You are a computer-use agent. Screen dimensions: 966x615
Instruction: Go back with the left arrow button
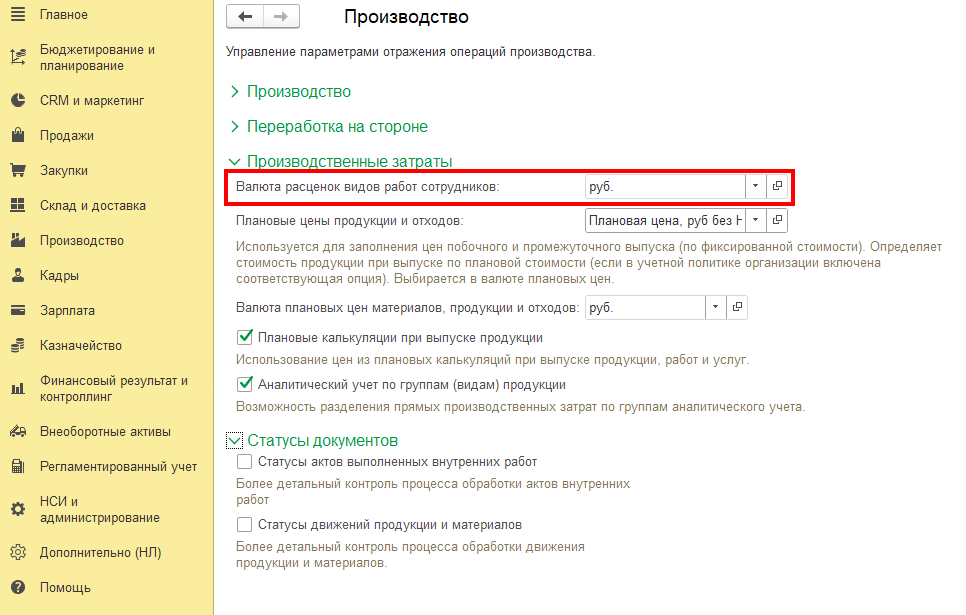(x=245, y=17)
